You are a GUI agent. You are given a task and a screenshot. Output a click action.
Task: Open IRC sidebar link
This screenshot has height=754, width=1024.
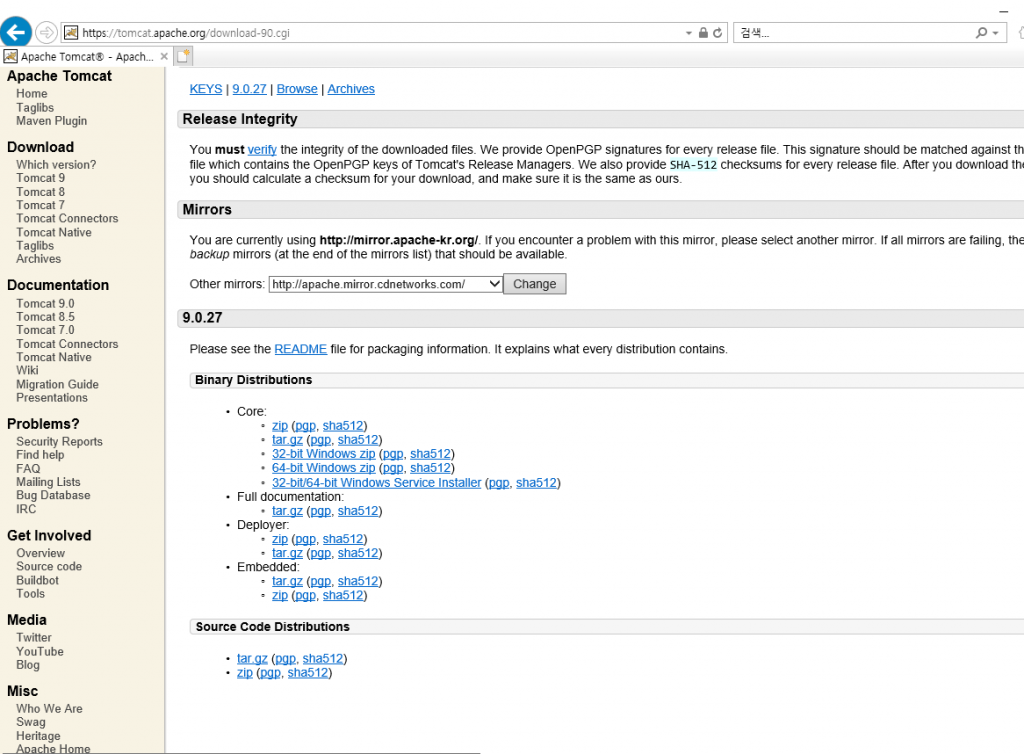click(26, 509)
